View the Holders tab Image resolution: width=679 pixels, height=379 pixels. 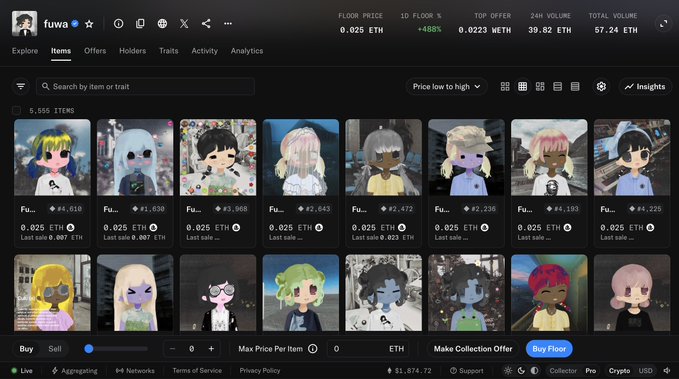point(133,51)
